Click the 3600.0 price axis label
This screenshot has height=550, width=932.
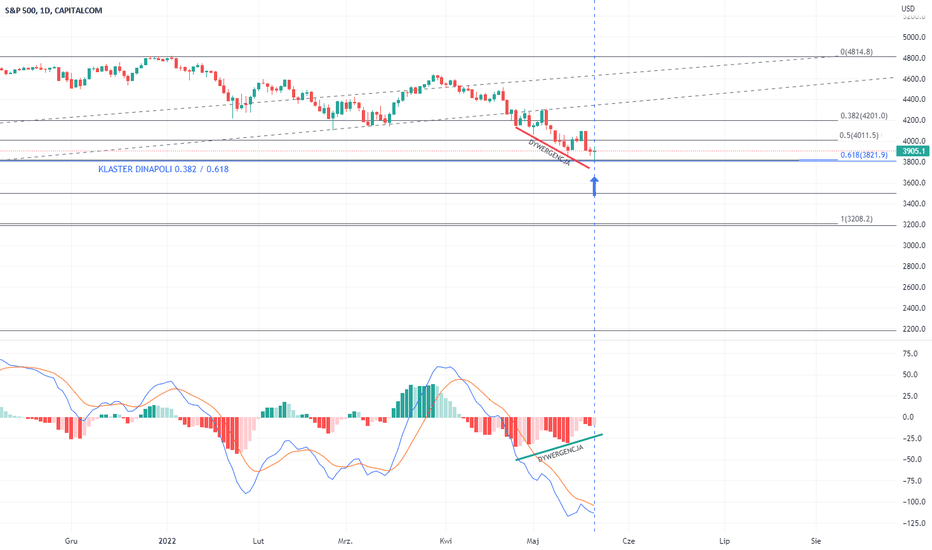tap(914, 183)
